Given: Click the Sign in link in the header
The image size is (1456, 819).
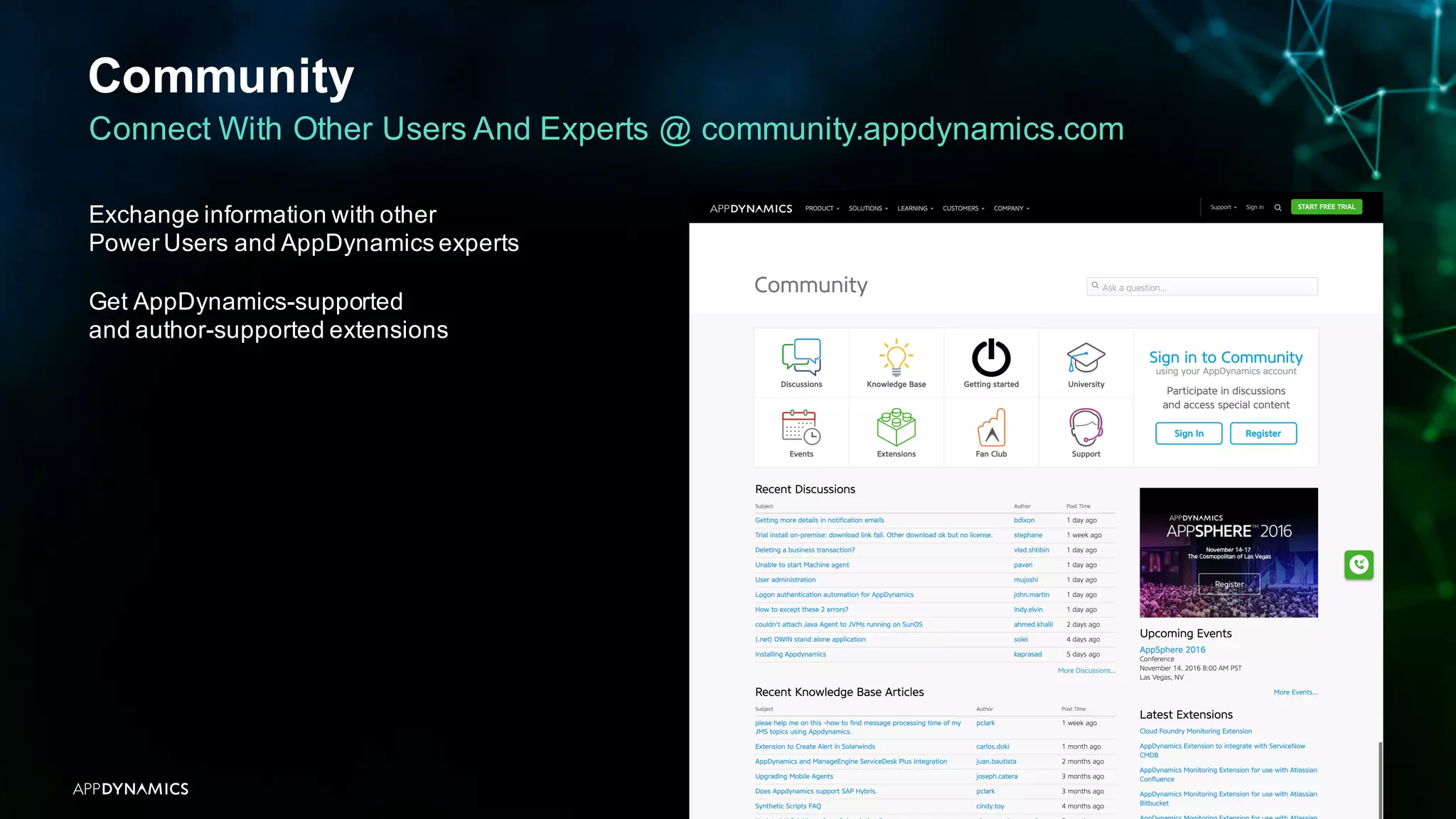Looking at the screenshot, I should (x=1255, y=208).
